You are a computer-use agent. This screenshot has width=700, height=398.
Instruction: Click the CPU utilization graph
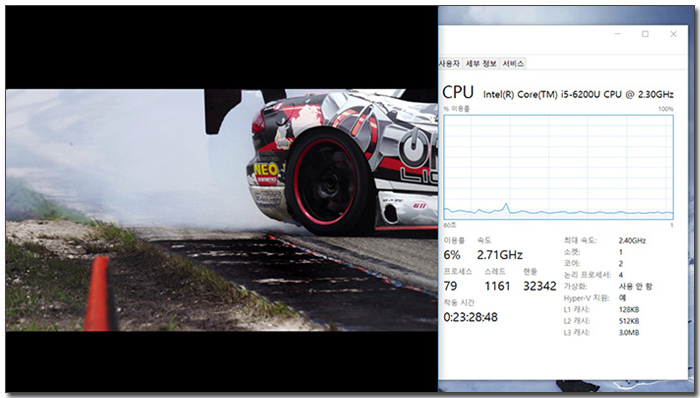(558, 167)
